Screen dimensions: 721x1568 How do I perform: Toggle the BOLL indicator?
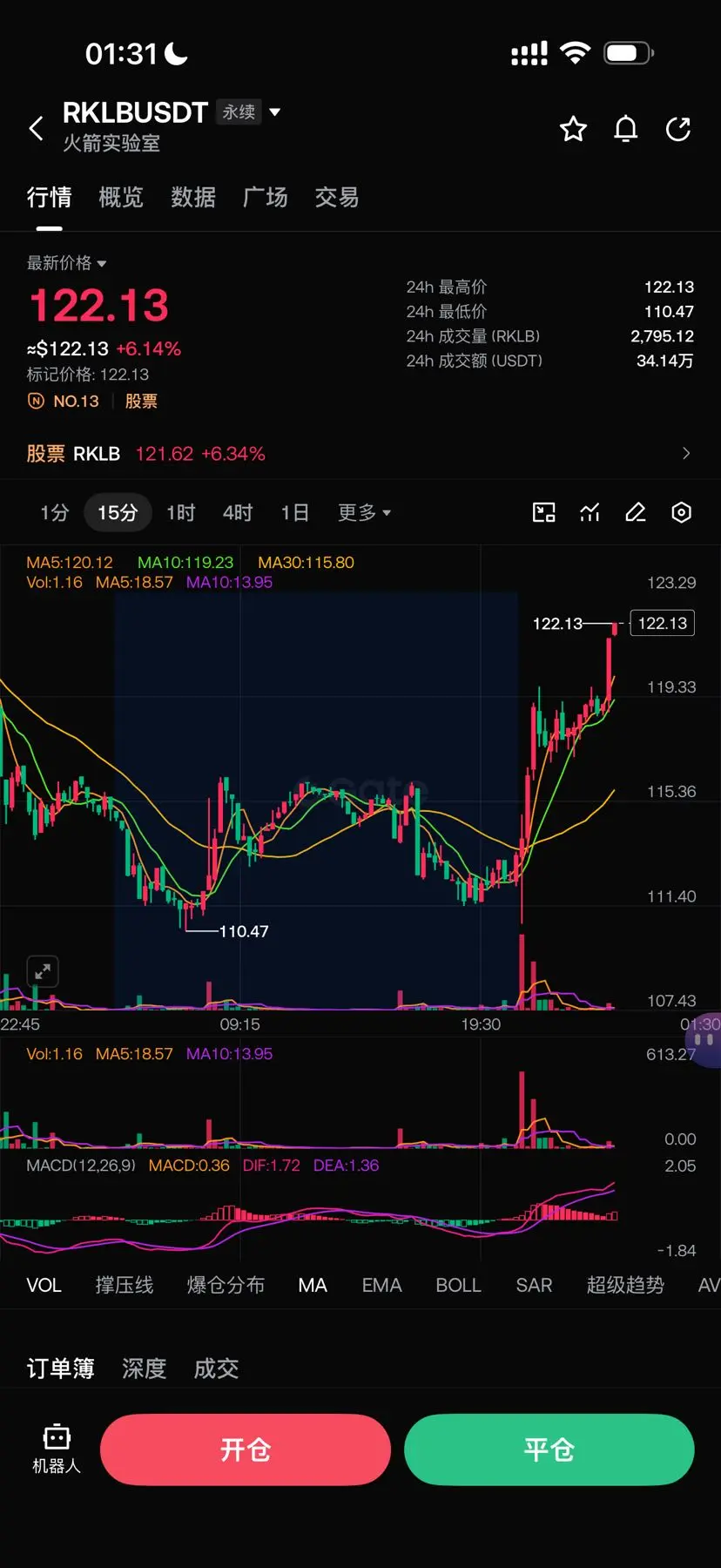click(458, 1285)
